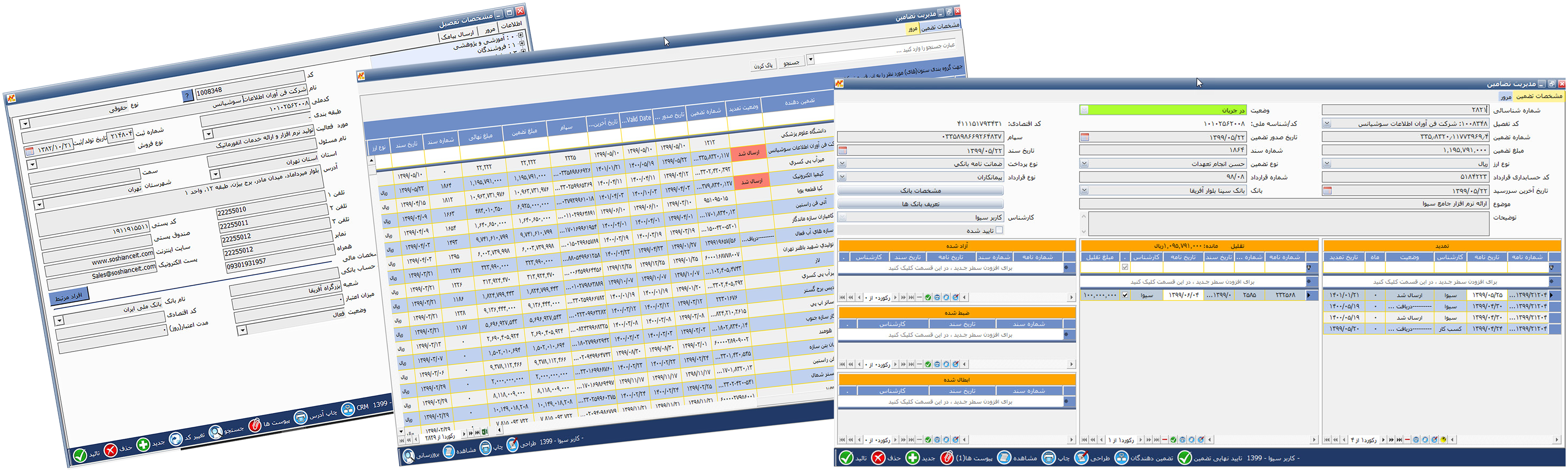Viewport: 1568px width, 470px height.
Task: Open calendar icon for تاریخ سند field
Action: [842, 151]
